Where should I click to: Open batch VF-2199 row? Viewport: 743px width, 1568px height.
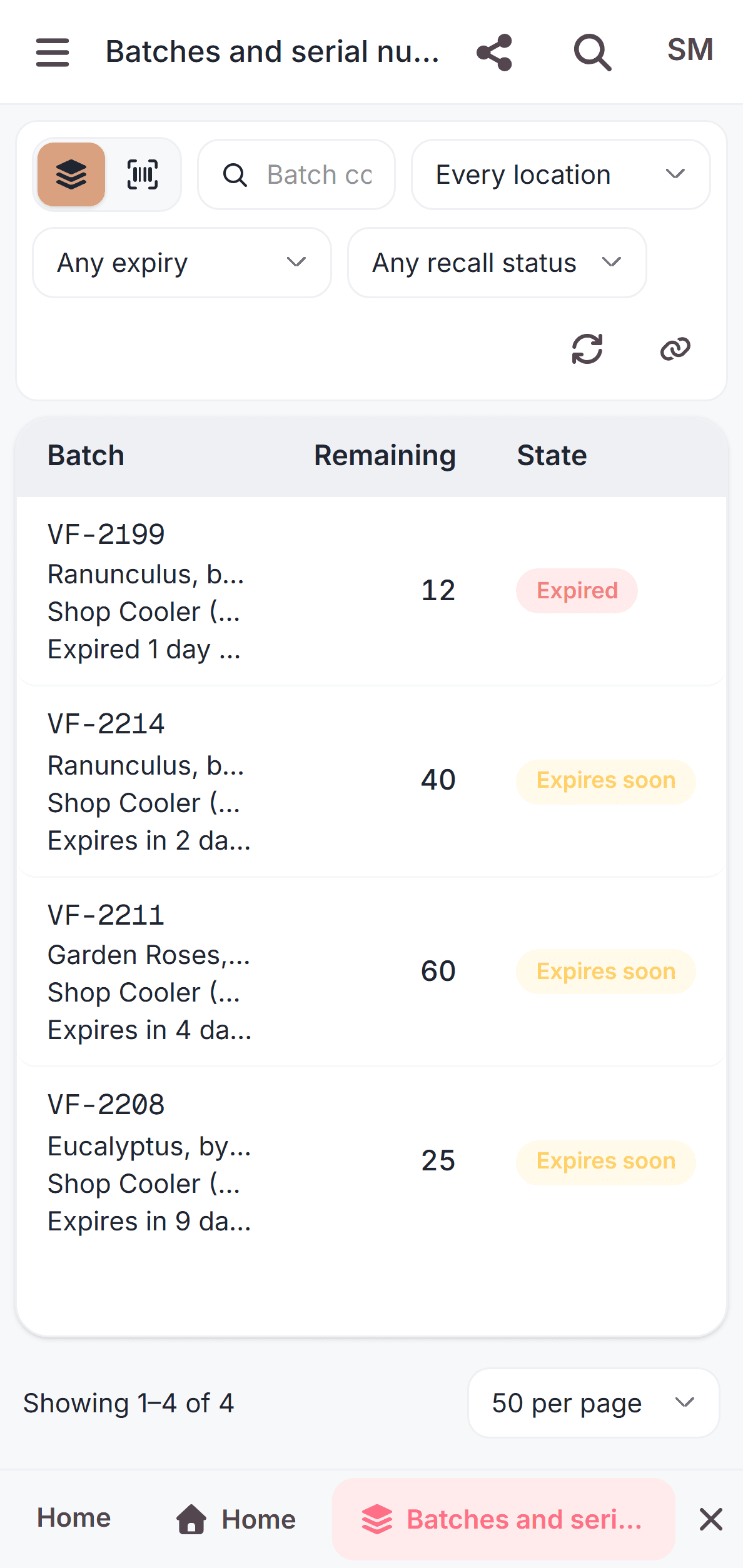pyautogui.click(x=371, y=591)
